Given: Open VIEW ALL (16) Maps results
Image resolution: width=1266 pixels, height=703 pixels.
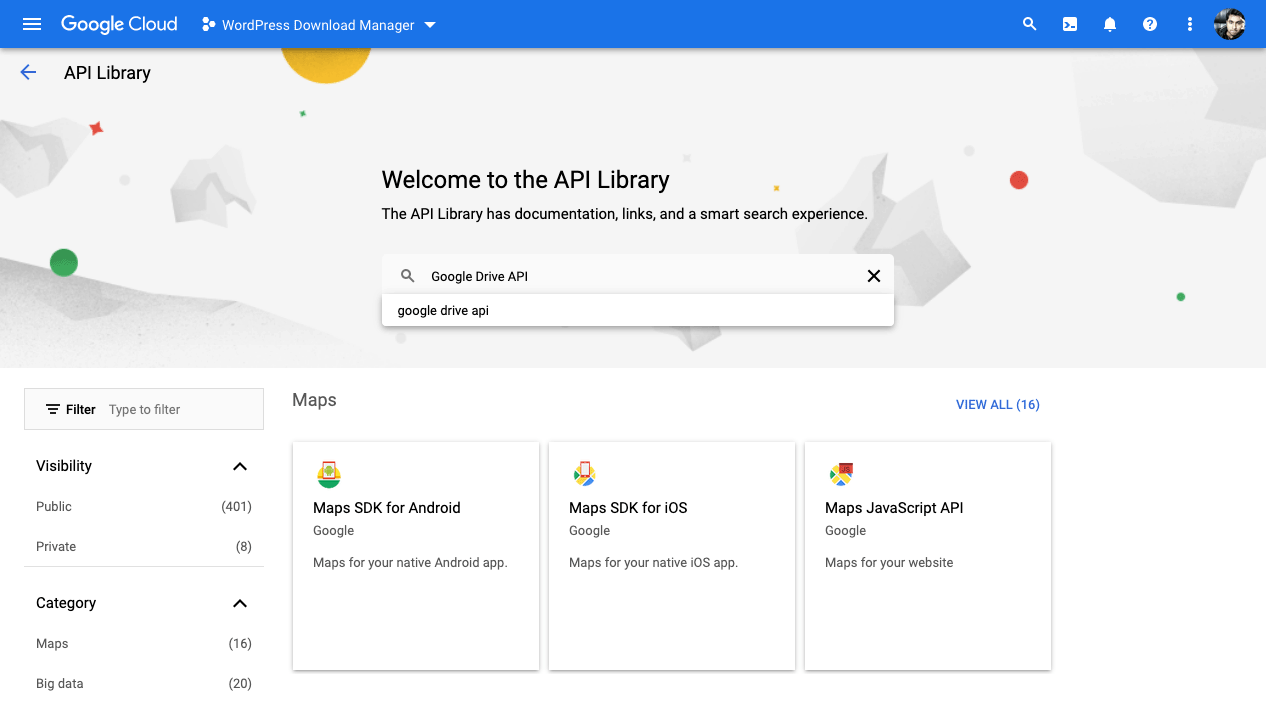Looking at the screenshot, I should coord(997,404).
